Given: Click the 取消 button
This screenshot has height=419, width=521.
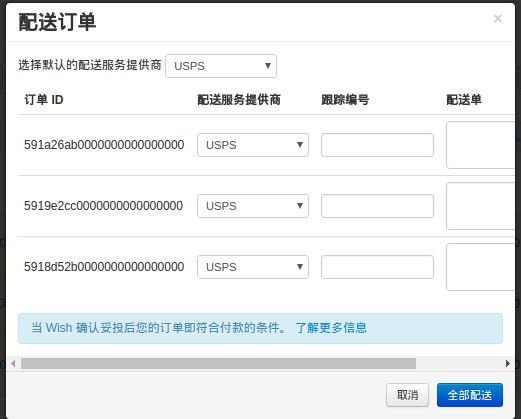Looking at the screenshot, I should pos(407,395).
